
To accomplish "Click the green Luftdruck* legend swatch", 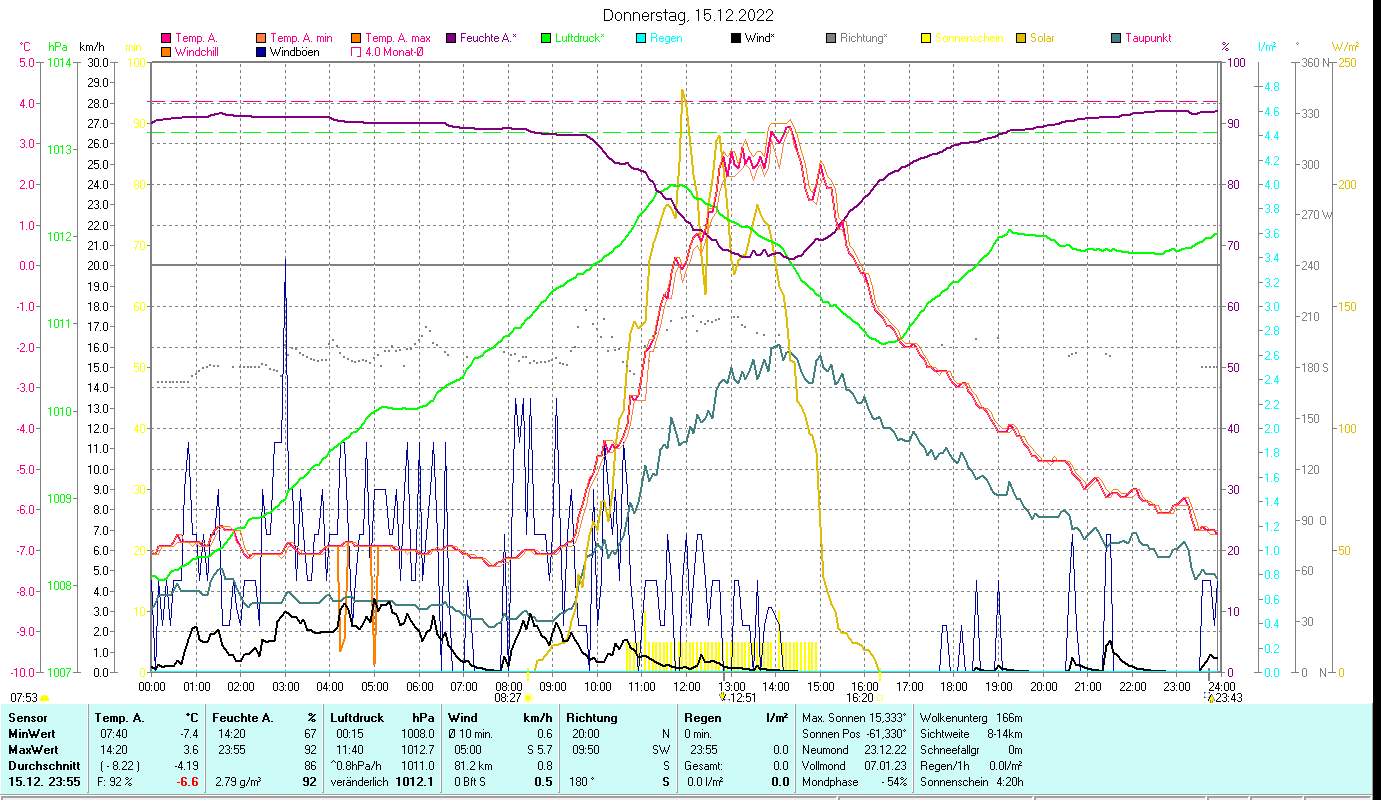I will [546, 38].
